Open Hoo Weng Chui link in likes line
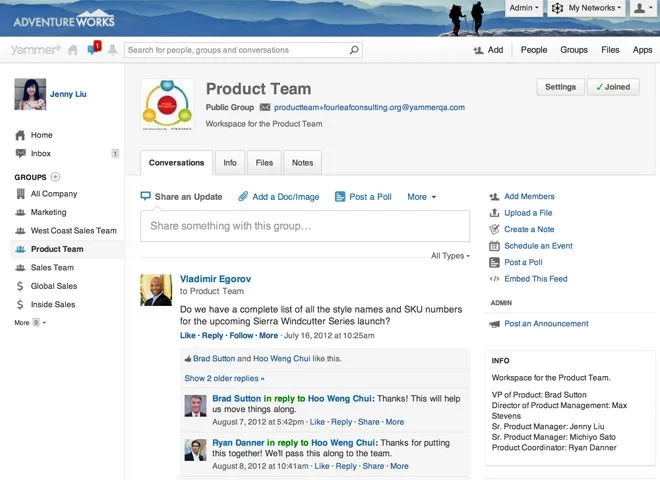This screenshot has width=660, height=480. [x=282, y=359]
